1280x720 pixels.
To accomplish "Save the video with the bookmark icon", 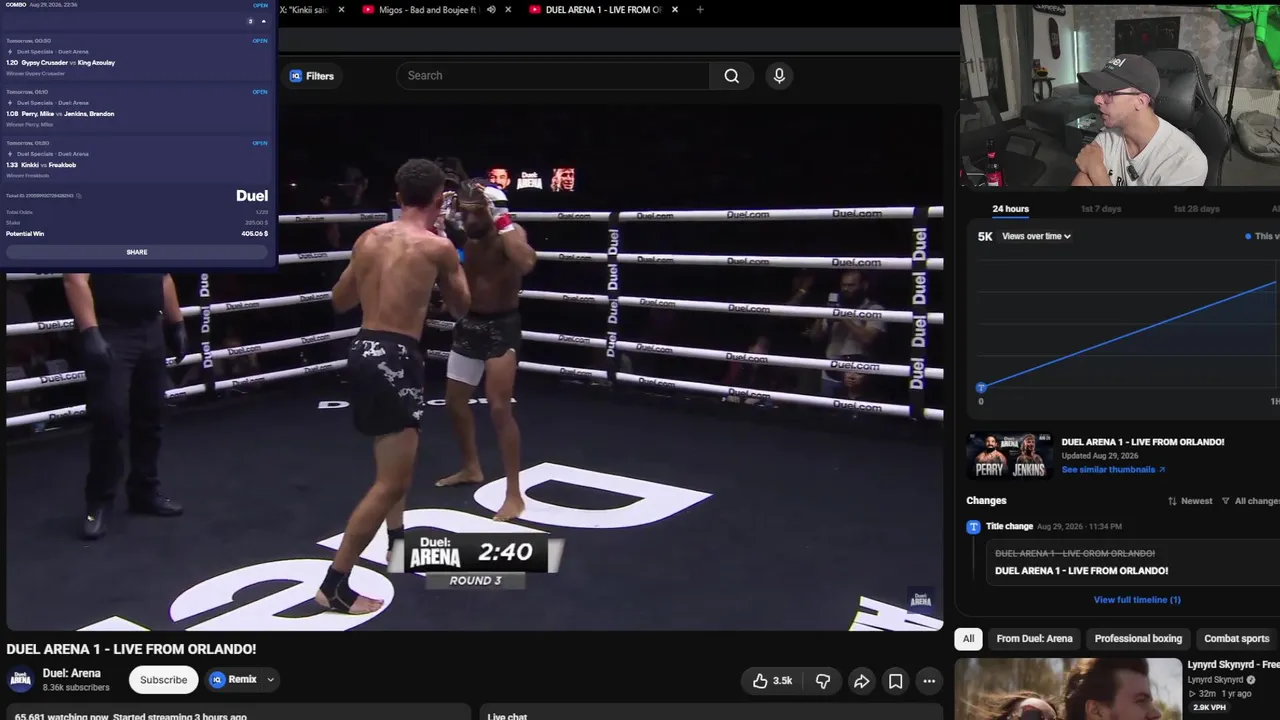I will point(895,681).
